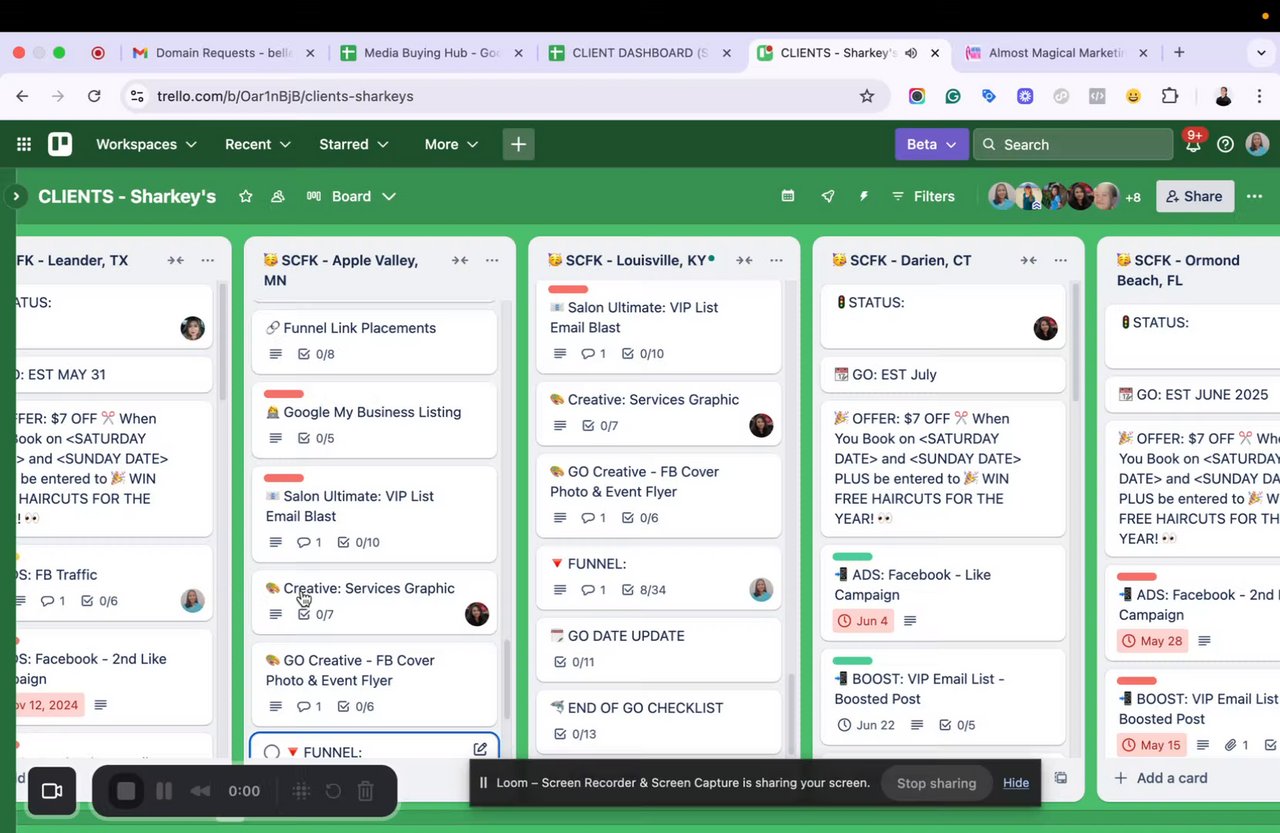Click Stop sharing in Loom banner
Screen dimensions: 1280x833
[x=936, y=783]
